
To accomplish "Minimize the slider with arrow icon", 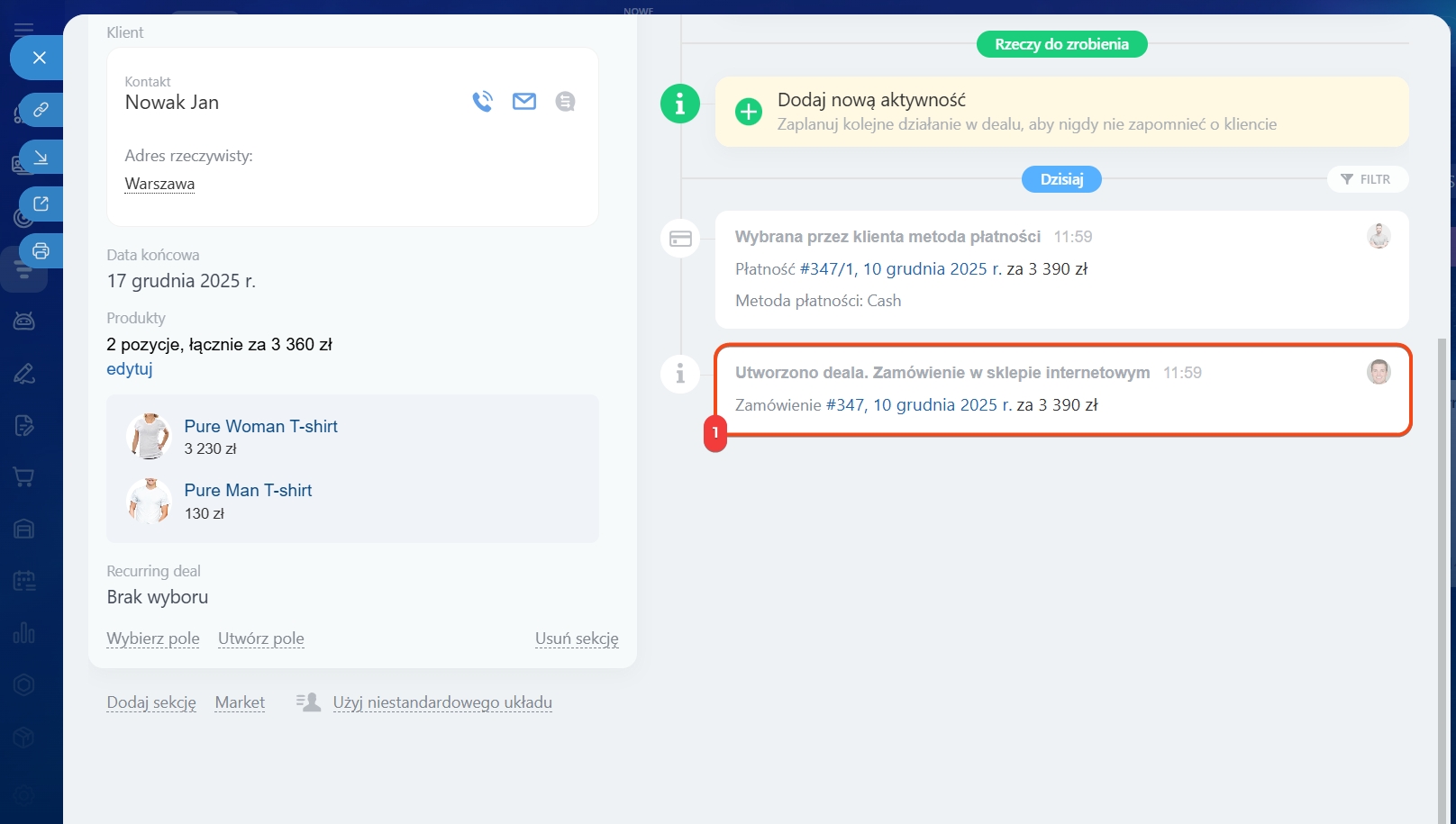I will click(x=41, y=158).
